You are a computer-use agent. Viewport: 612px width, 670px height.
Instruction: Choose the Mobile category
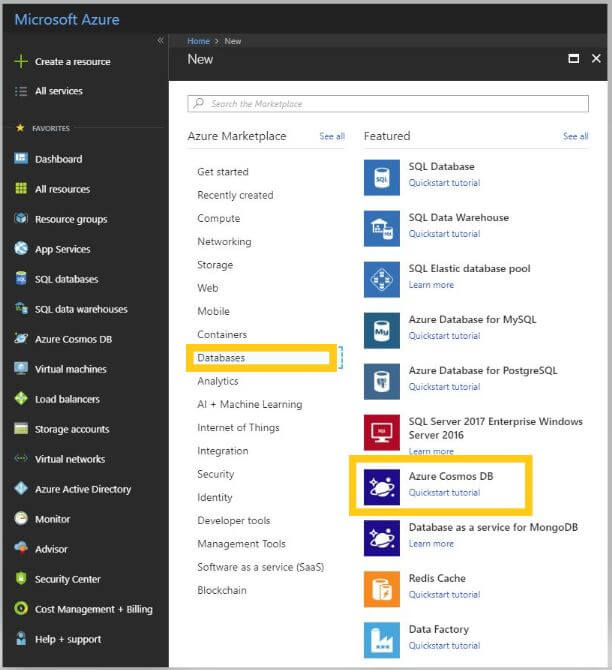[213, 311]
